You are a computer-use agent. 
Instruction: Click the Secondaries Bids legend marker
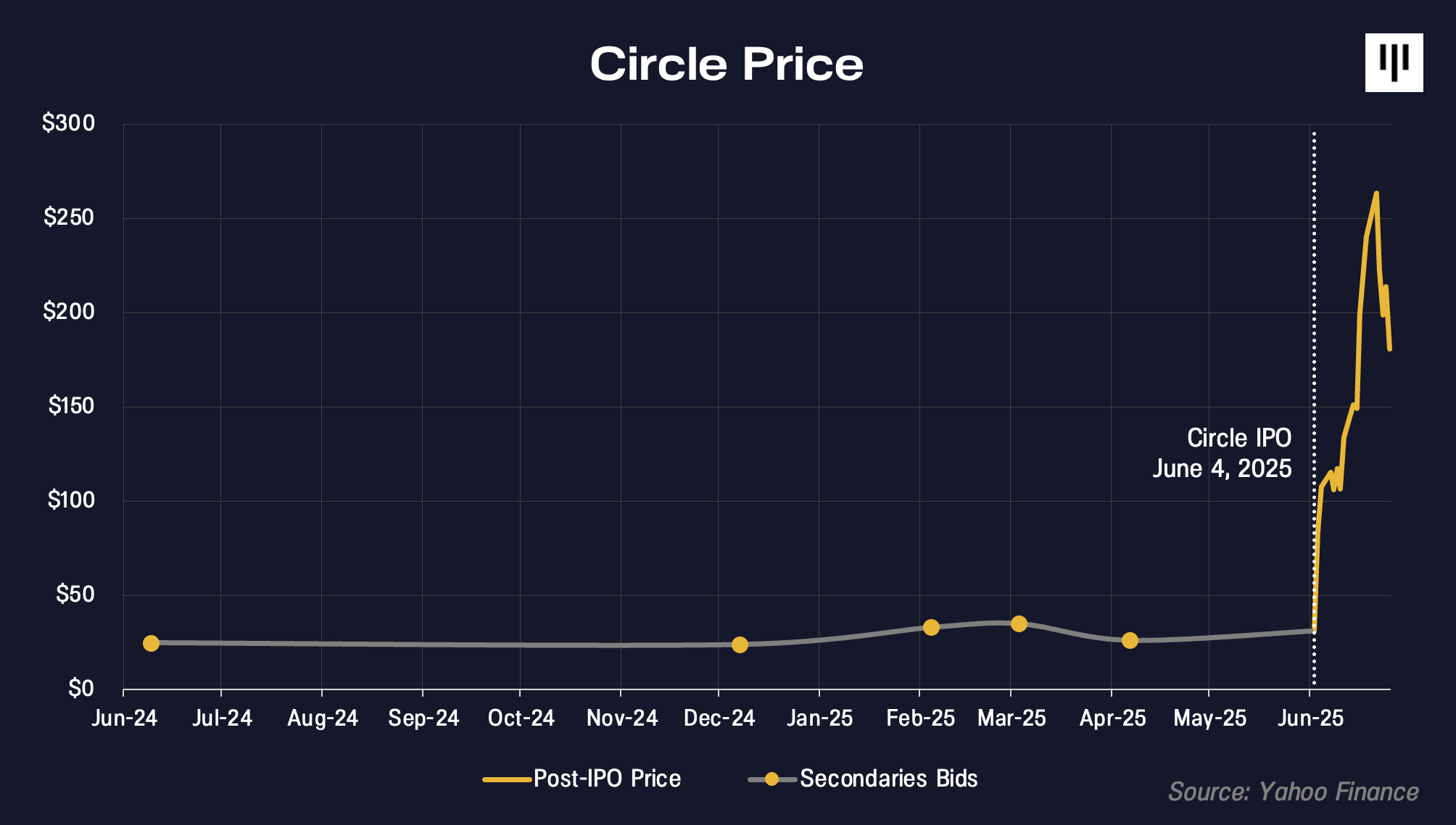tap(772, 779)
